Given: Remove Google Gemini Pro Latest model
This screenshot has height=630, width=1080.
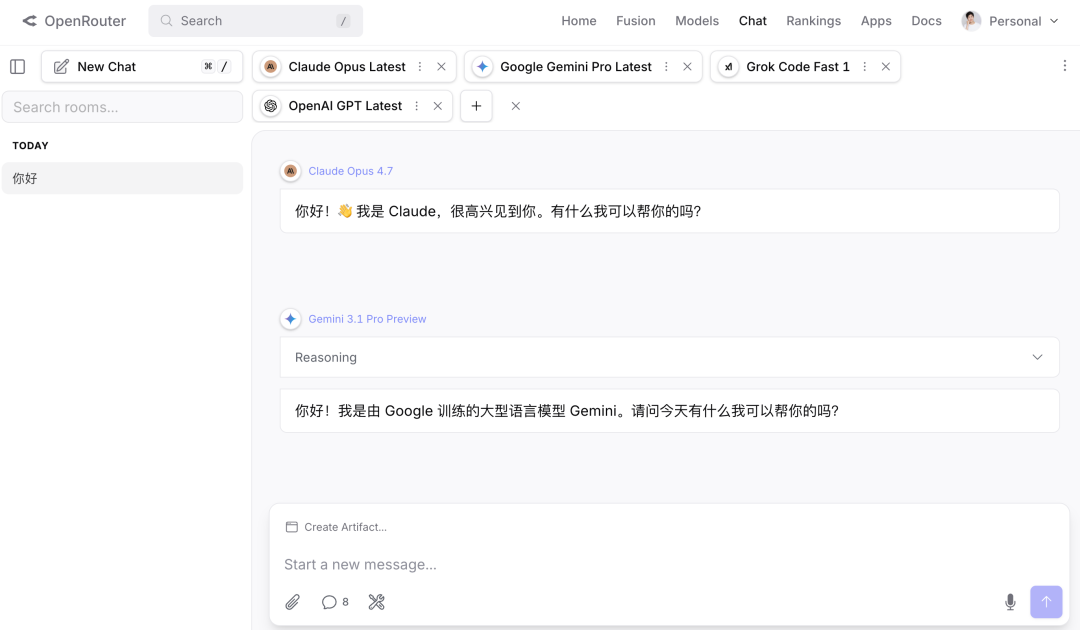Looking at the screenshot, I should click(687, 67).
